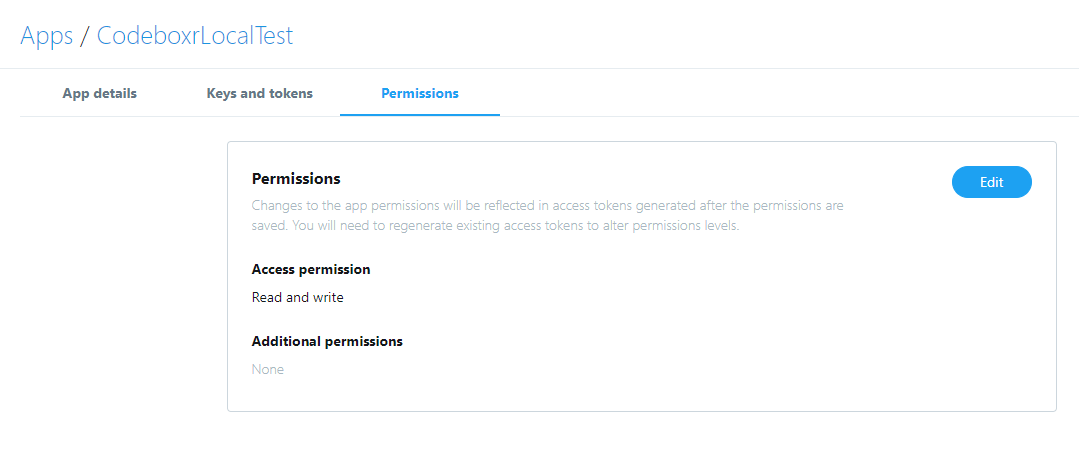The width and height of the screenshot is (1079, 453).
Task: Click the bold Permissions card heading
Action: tap(296, 179)
